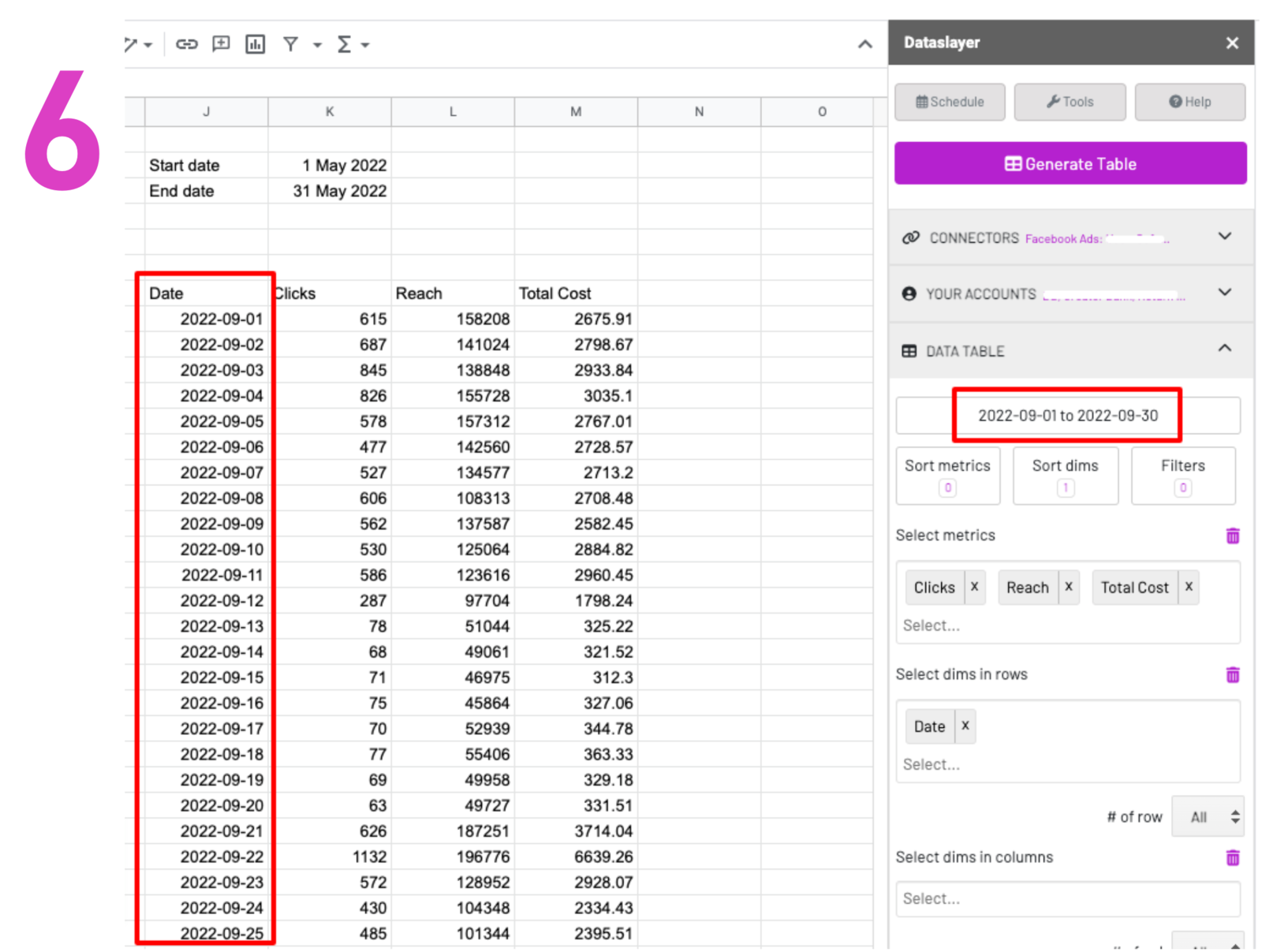
Task: Insert a chart via the chart icon
Action: tap(255, 44)
